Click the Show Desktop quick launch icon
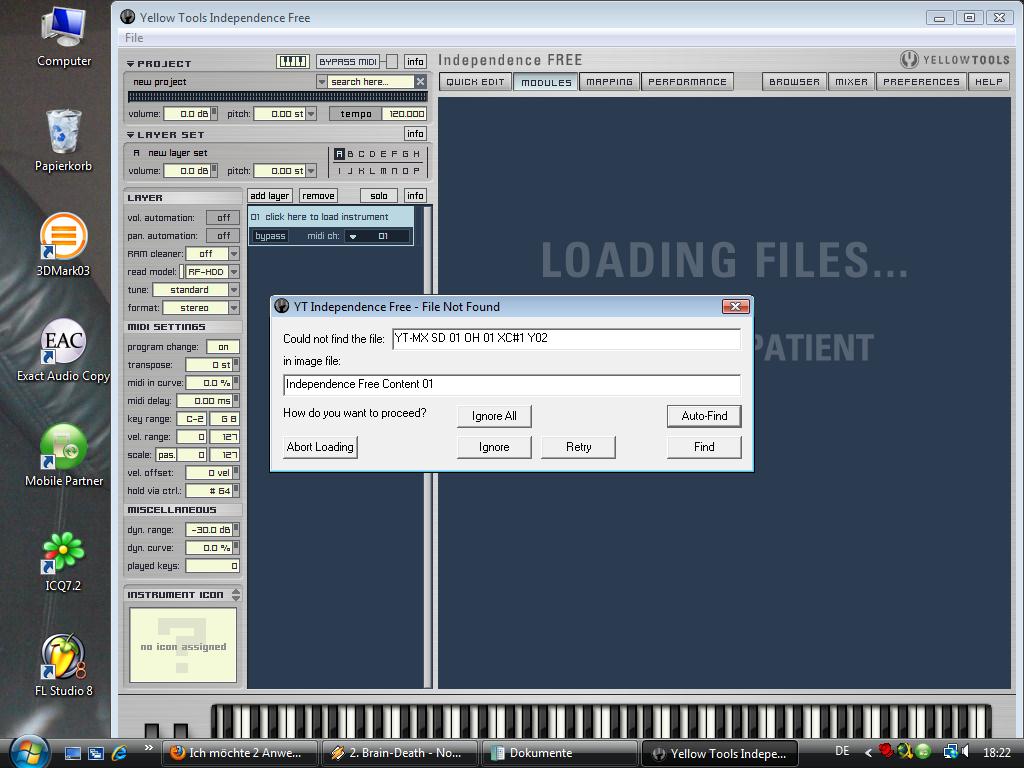This screenshot has width=1024, height=768. (72, 753)
